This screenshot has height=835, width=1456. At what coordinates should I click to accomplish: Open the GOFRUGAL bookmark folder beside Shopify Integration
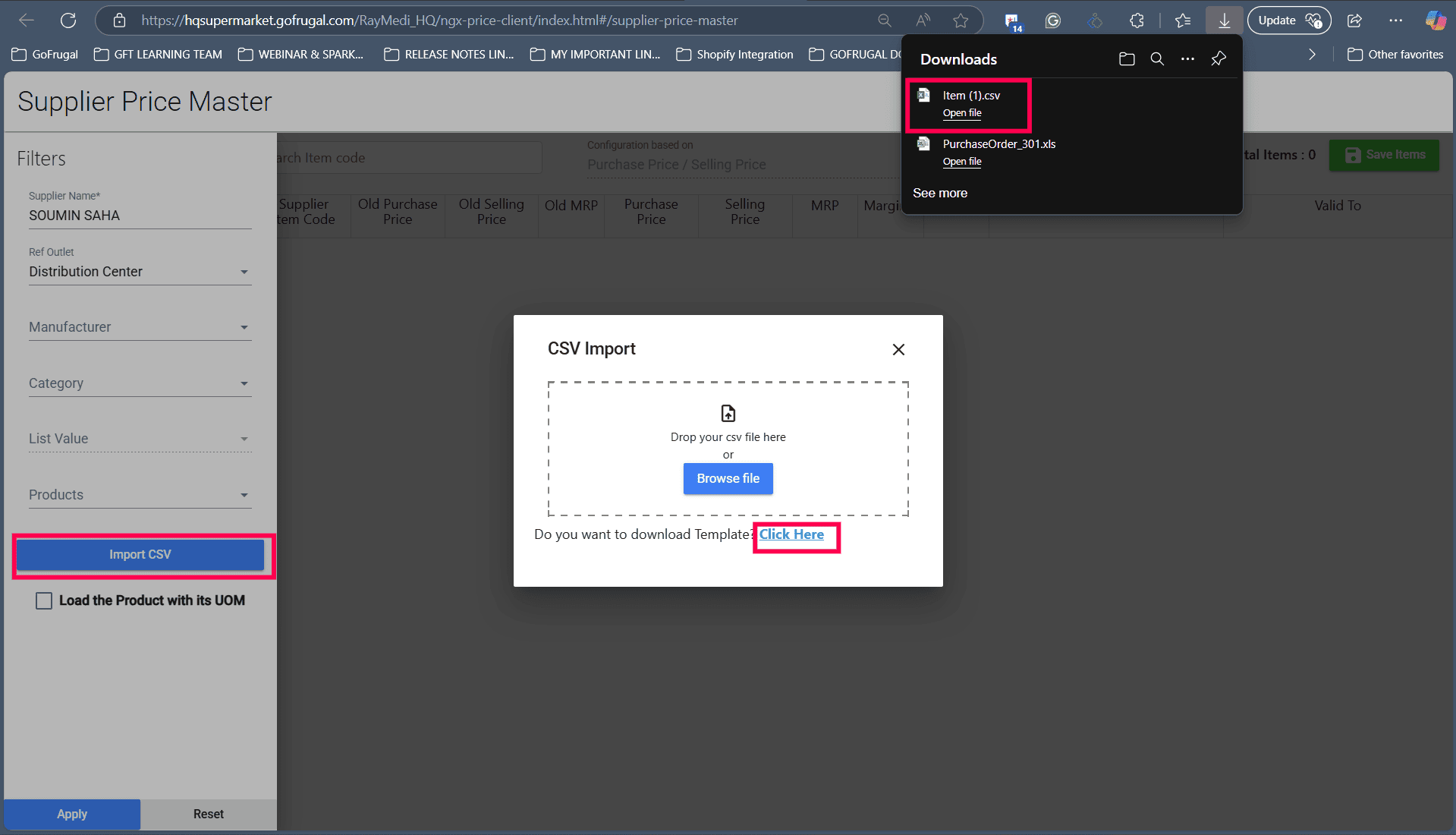pos(855,55)
